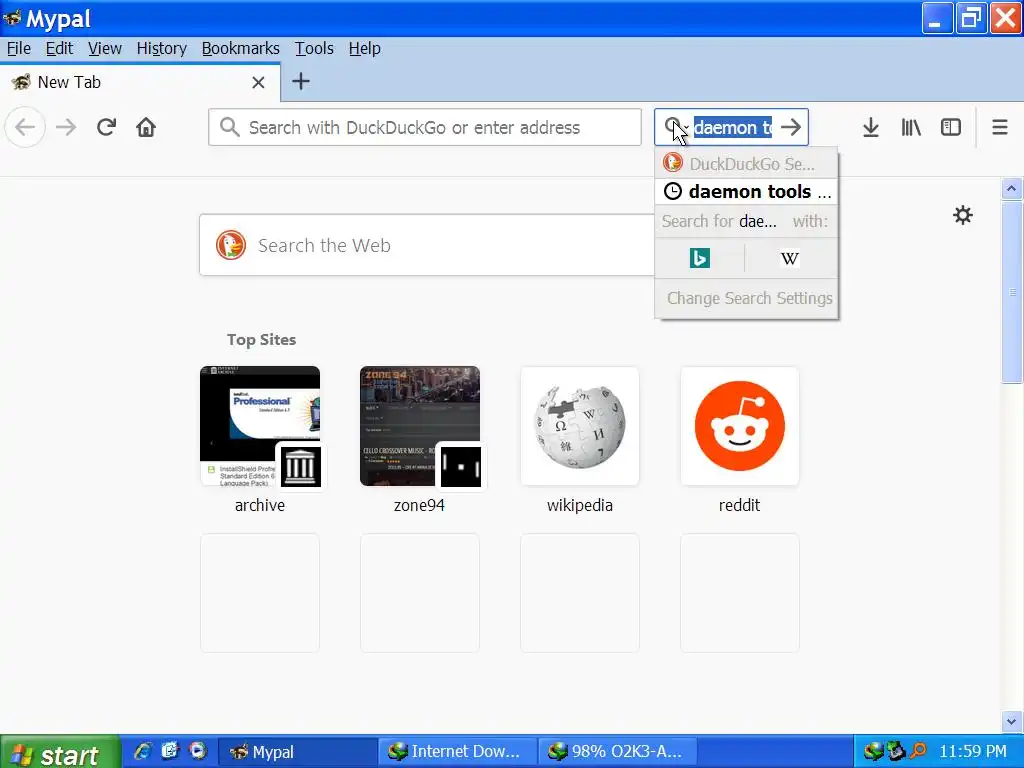1024x768 pixels.
Task: Go back with the Back arrow button
Action: coord(25,127)
